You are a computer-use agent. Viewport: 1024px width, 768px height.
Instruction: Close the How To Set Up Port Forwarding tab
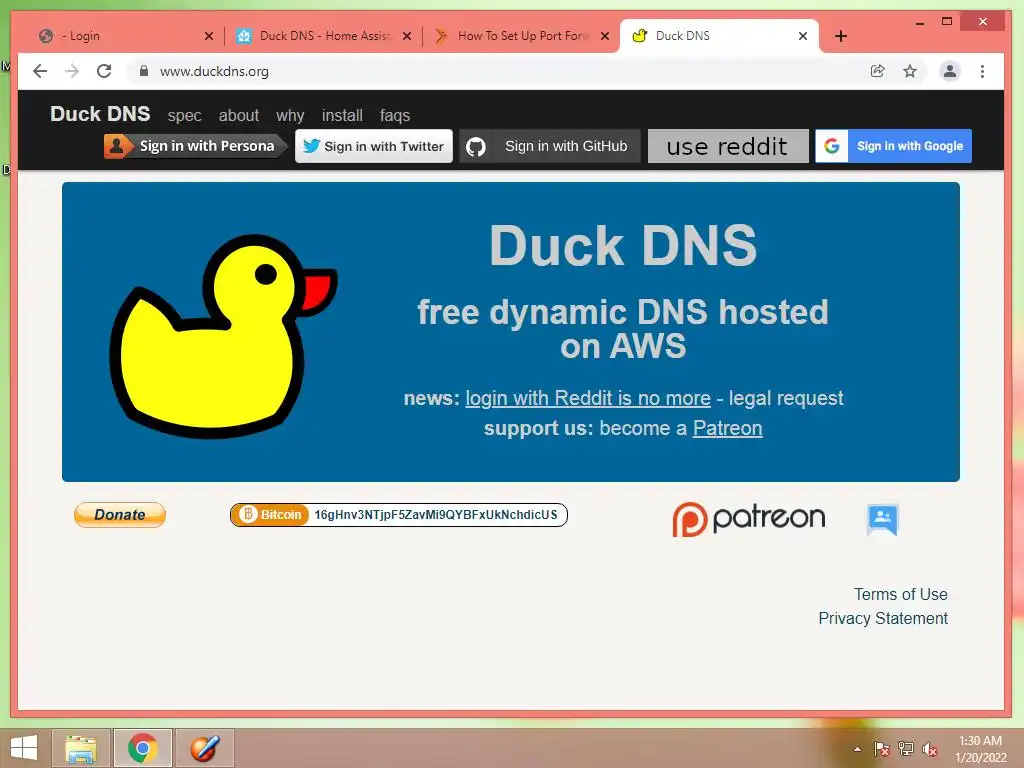(605, 36)
